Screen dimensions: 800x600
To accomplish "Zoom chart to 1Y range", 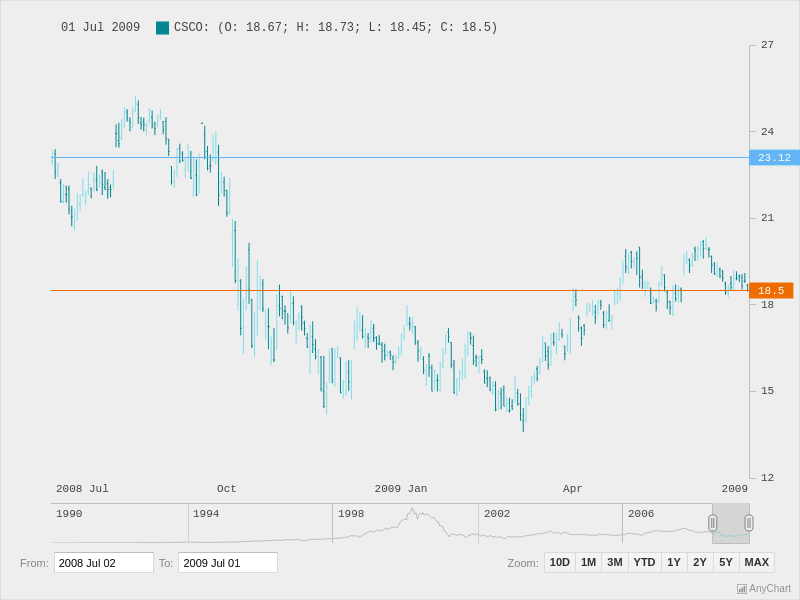I will pyautogui.click(x=674, y=562).
